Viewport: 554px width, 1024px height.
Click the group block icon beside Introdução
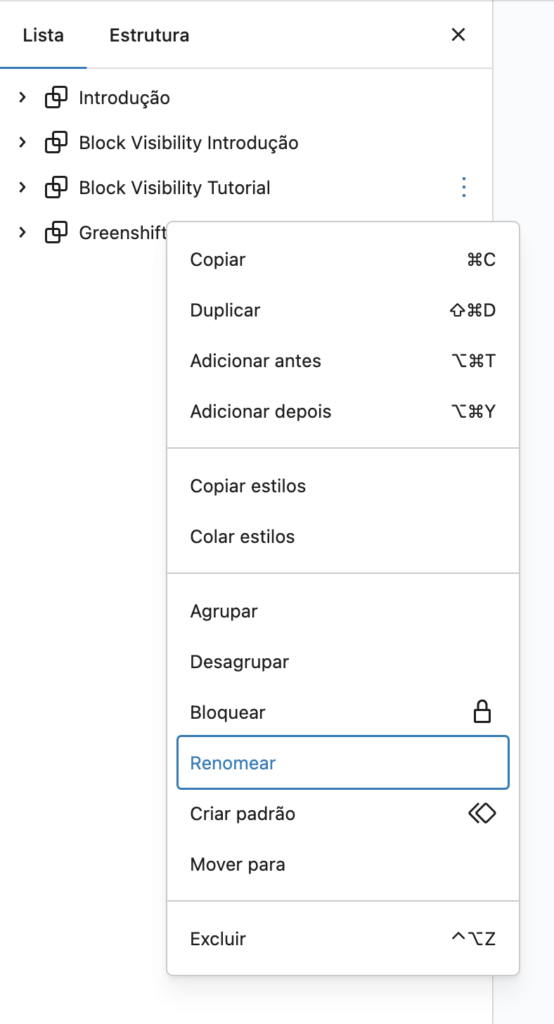(56, 98)
